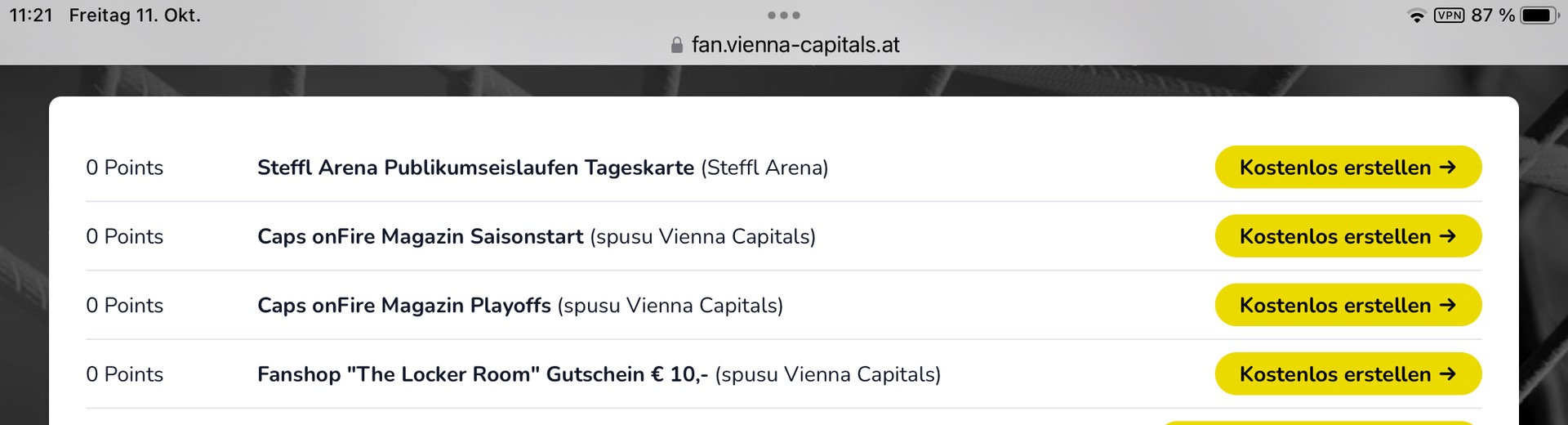Tap the date Freitag 11. Okt.
Image resolution: width=1568 pixels, height=425 pixels.
(135, 16)
